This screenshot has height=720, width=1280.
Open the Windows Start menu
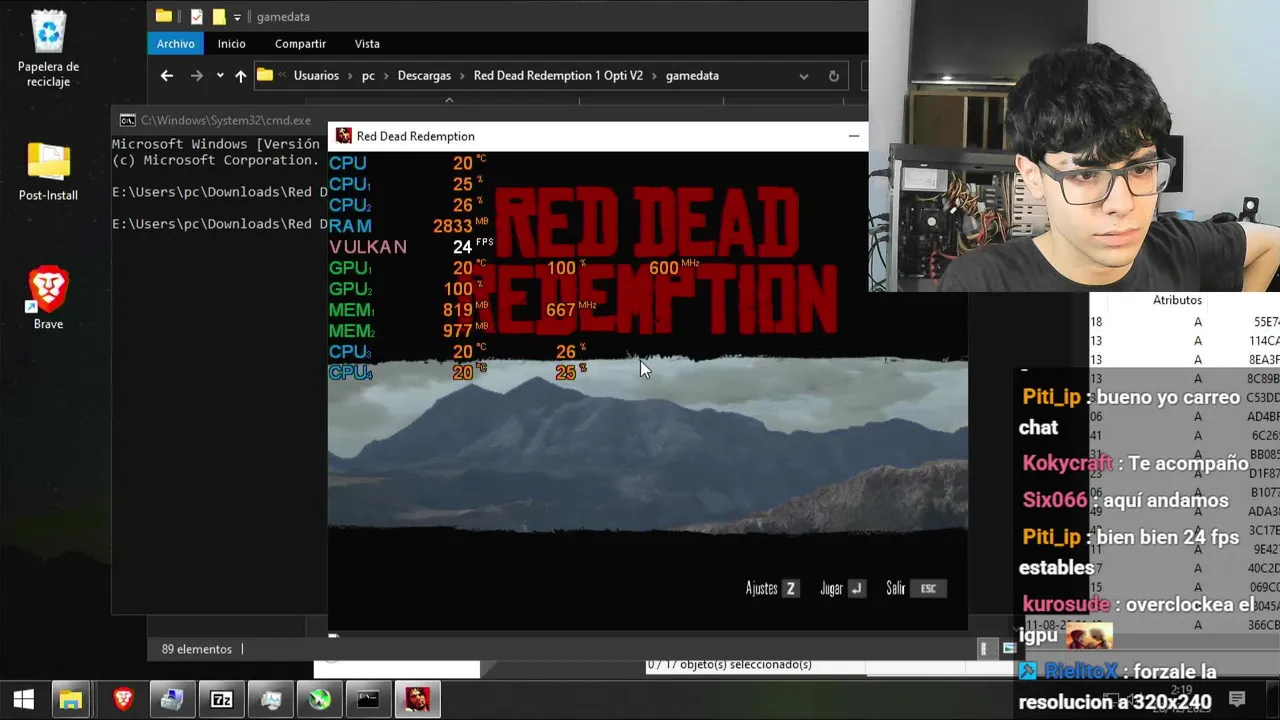[x=24, y=700]
